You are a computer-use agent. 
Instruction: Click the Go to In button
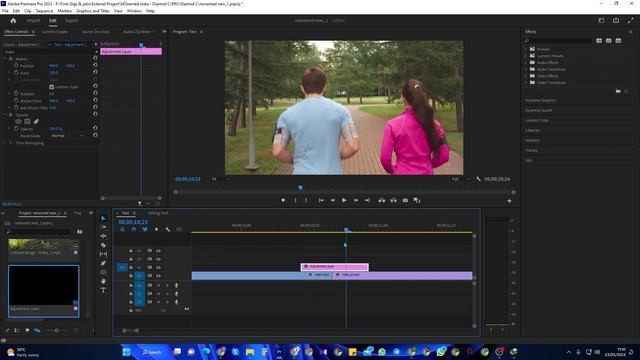321,200
